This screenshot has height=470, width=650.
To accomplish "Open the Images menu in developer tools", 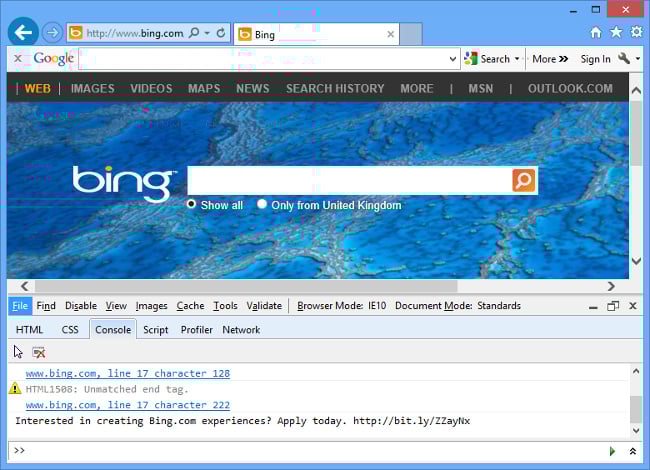I will [151, 306].
